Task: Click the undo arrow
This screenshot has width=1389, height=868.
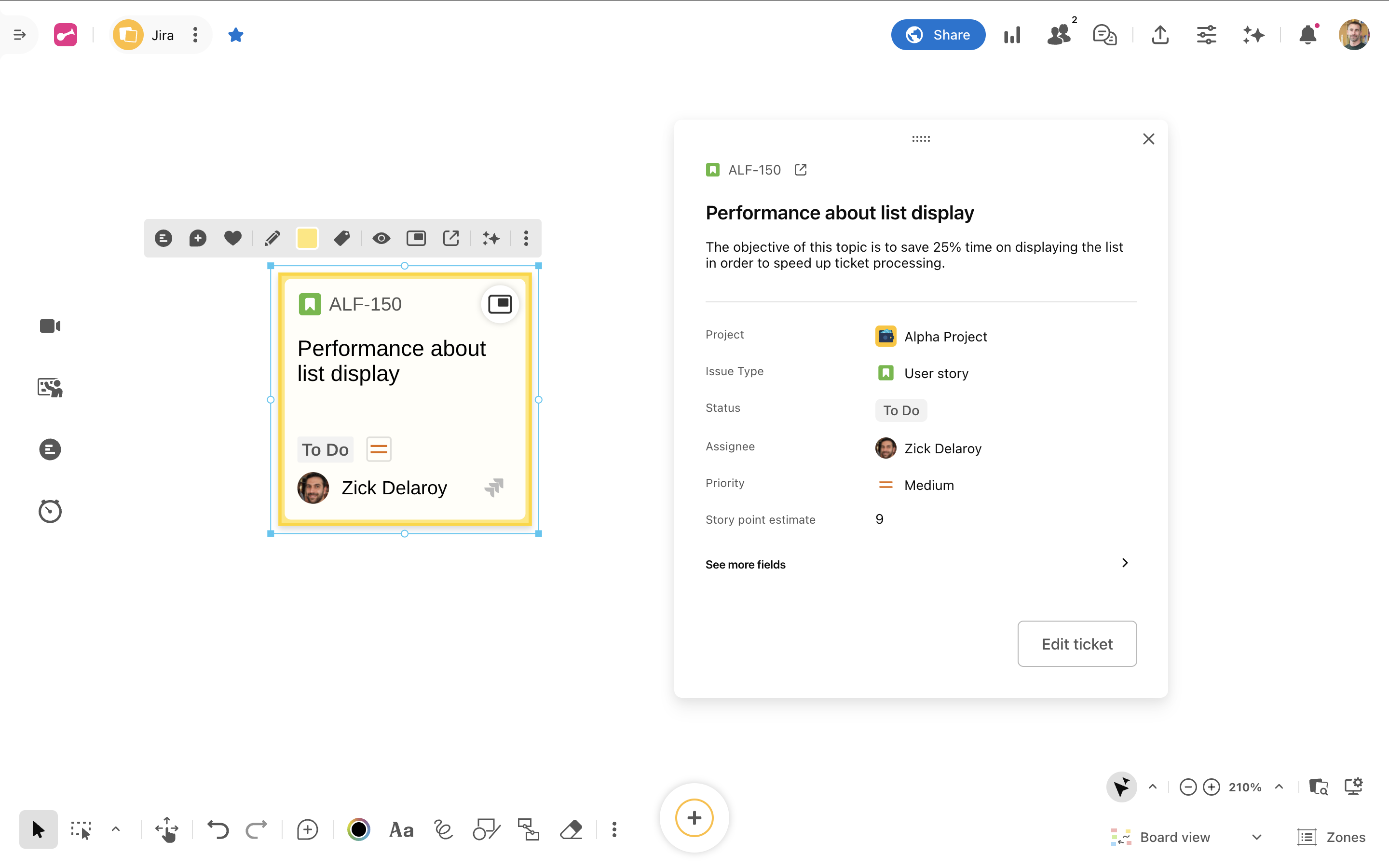Action: pos(218,829)
